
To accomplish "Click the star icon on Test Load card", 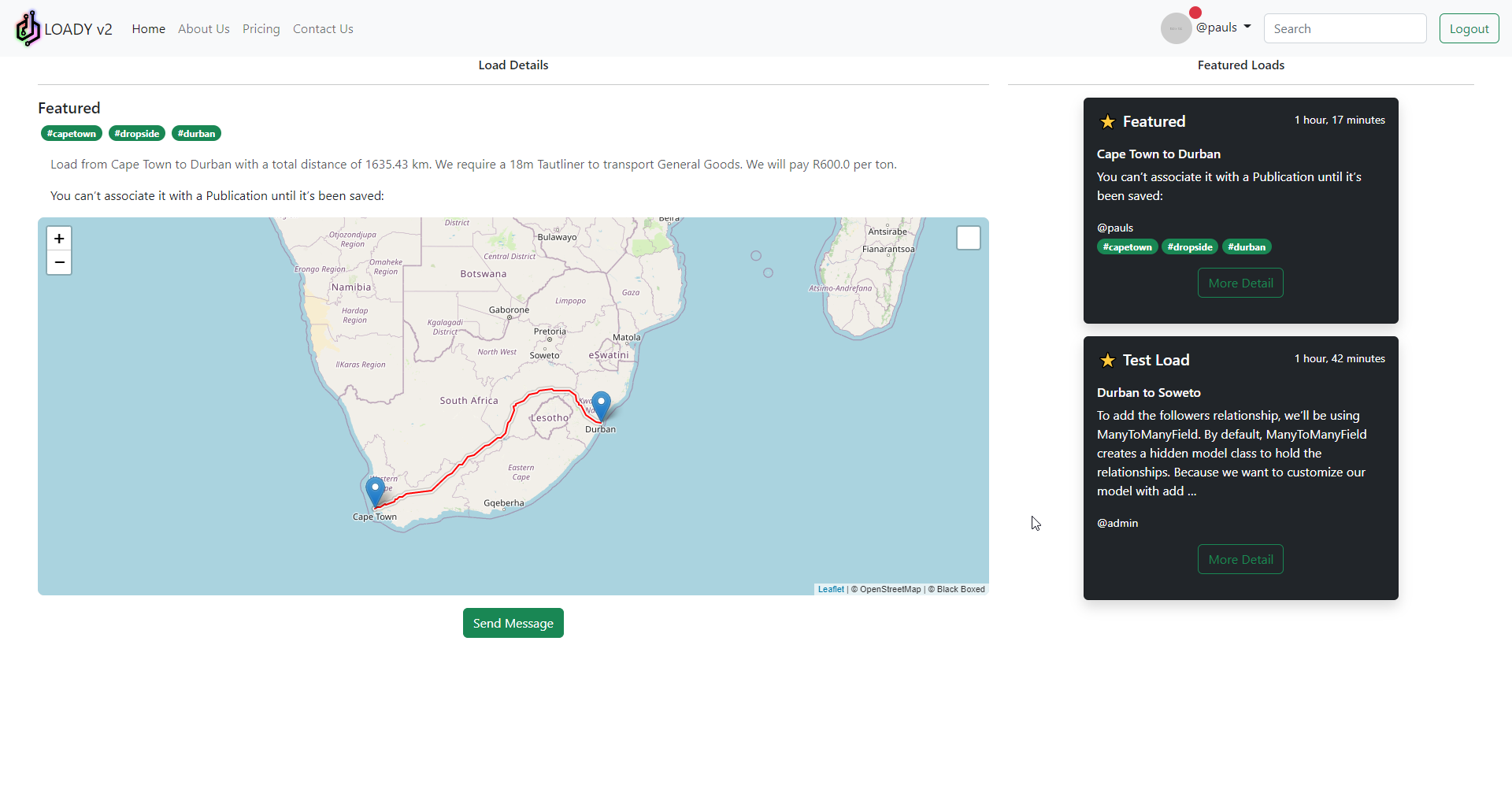I will coord(1107,361).
